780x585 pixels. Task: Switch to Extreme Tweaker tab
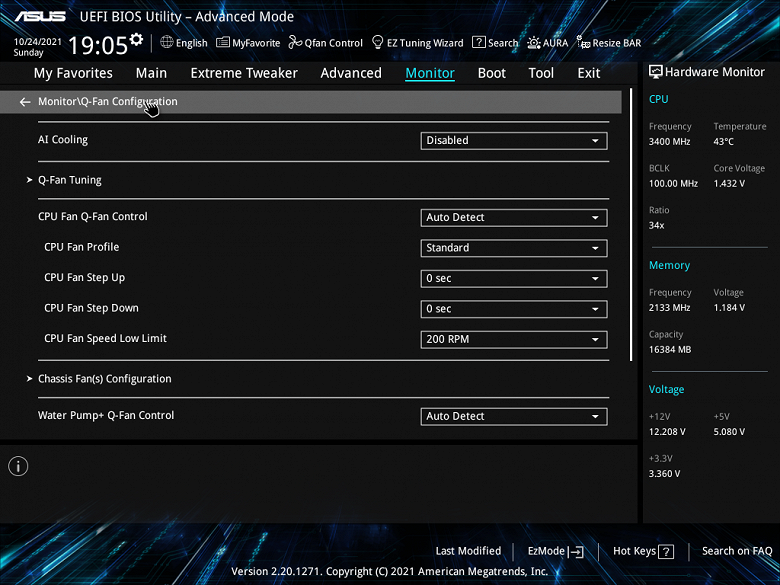[244, 73]
